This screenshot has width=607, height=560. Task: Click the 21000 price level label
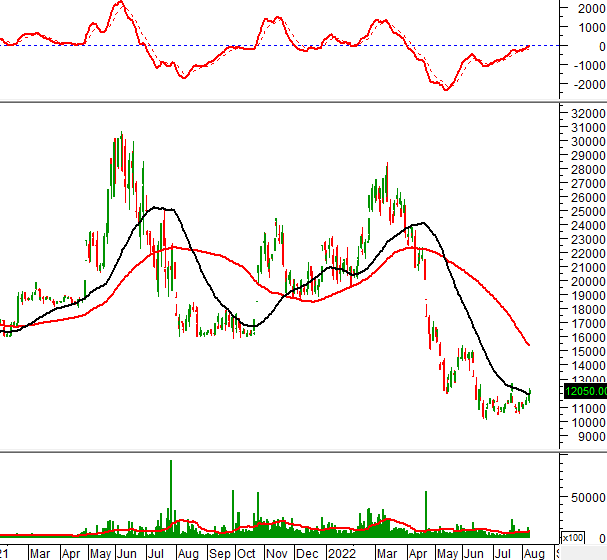pos(588,267)
